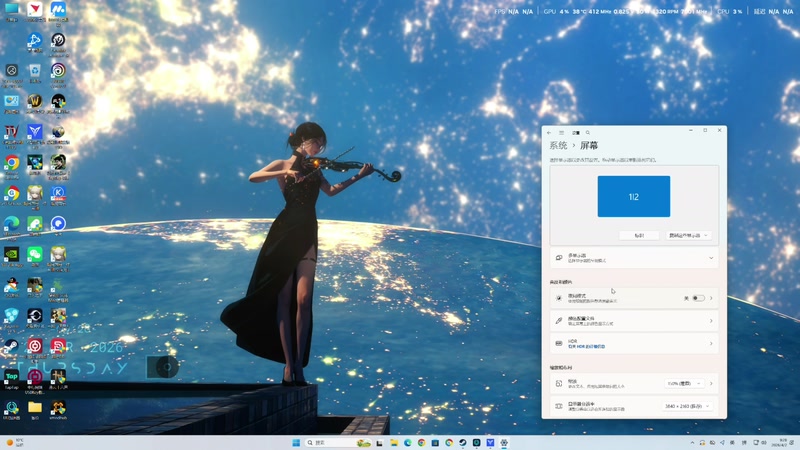Image resolution: width=800 pixels, height=450 pixels.
Task: Switch to Settings gear on the taskbar
Action: click(x=504, y=443)
